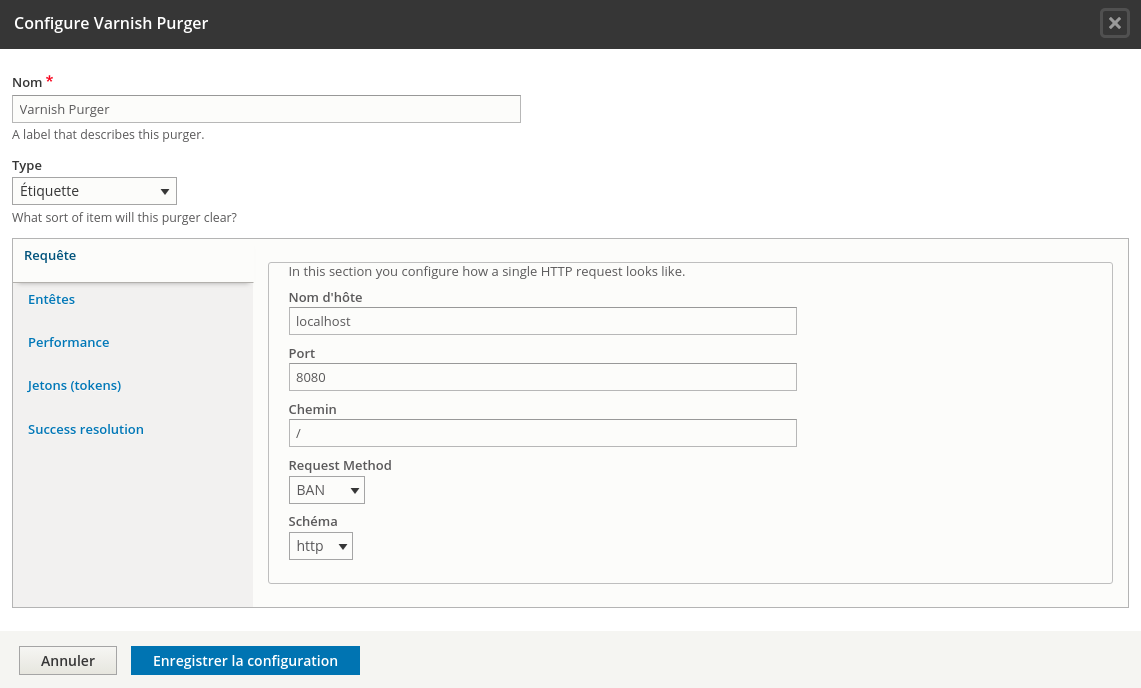Select the Port field containing 8080
Screen dimensions: 1141x688
(542, 376)
